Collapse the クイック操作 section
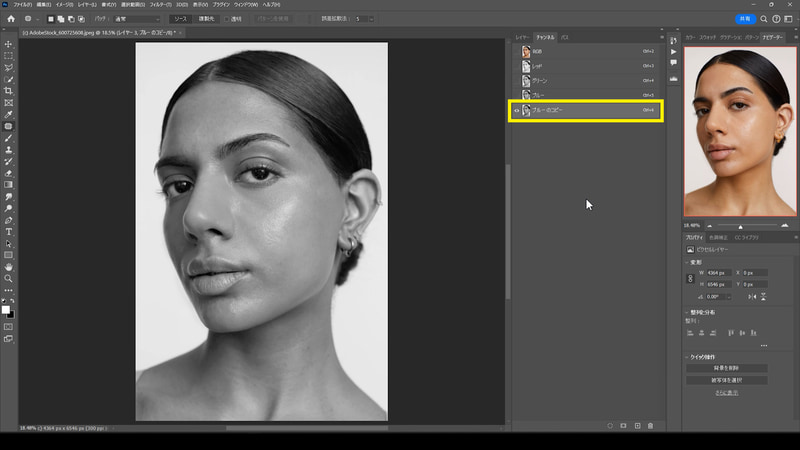 (688, 356)
